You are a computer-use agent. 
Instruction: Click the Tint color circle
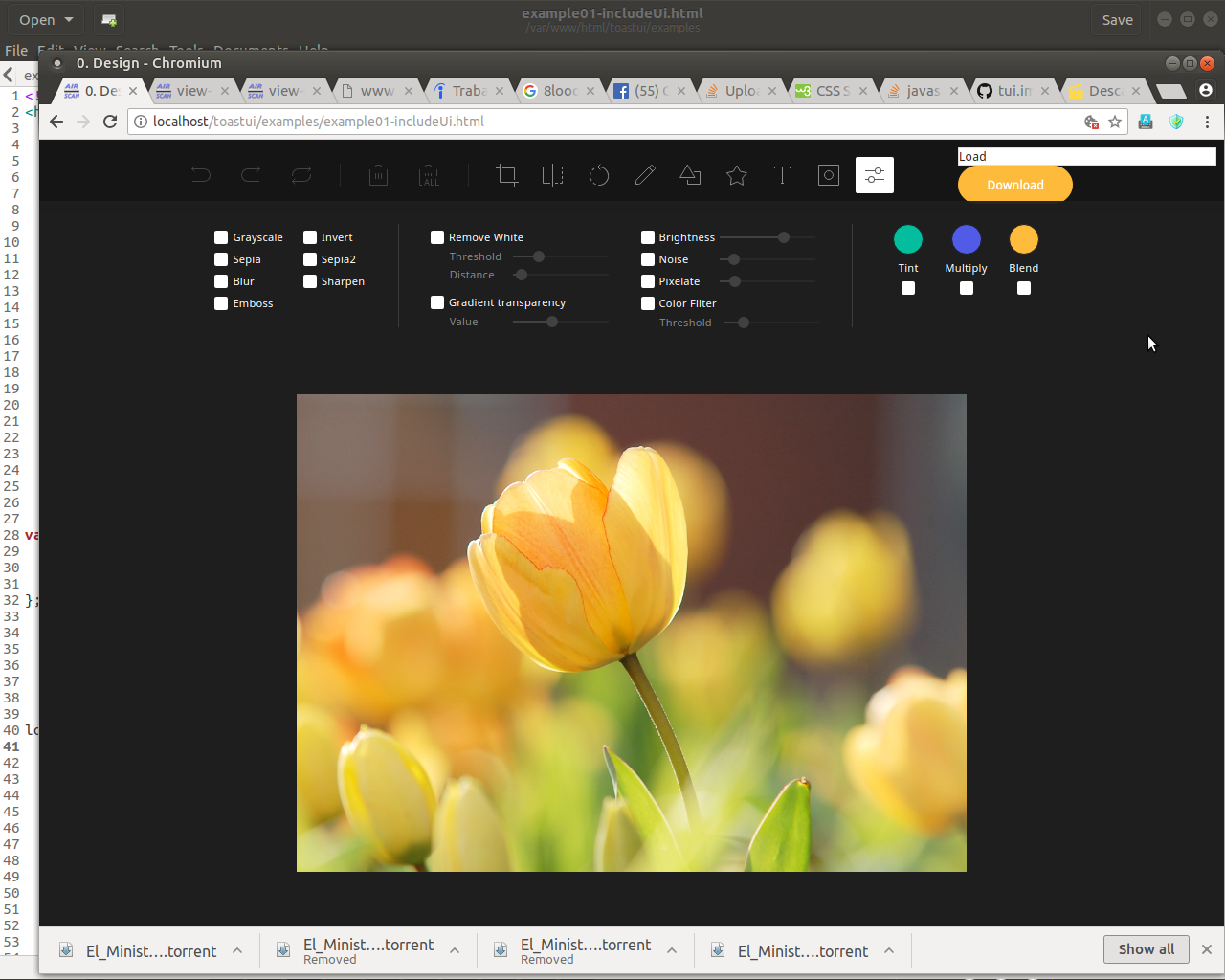907,239
